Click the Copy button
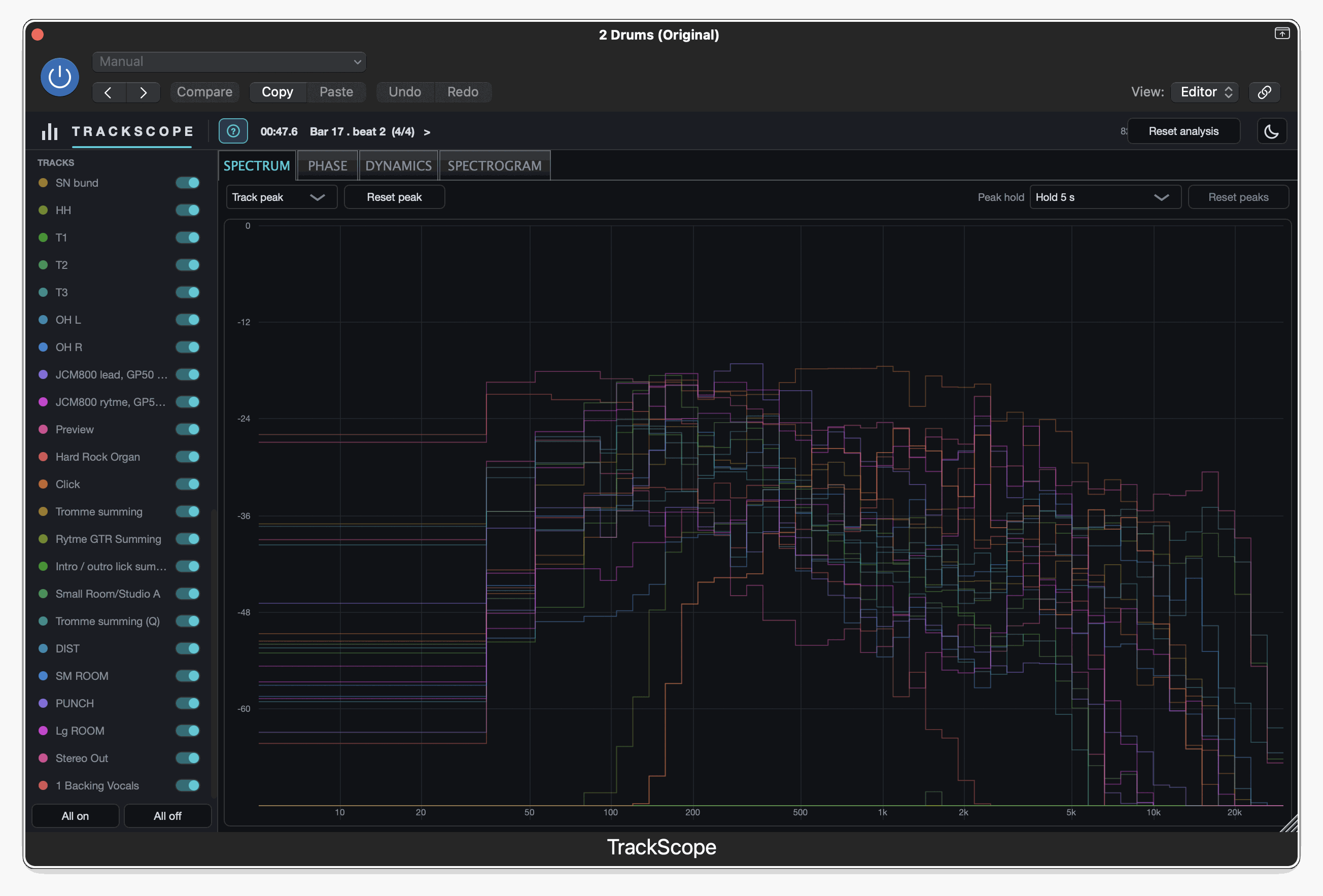 point(278,92)
